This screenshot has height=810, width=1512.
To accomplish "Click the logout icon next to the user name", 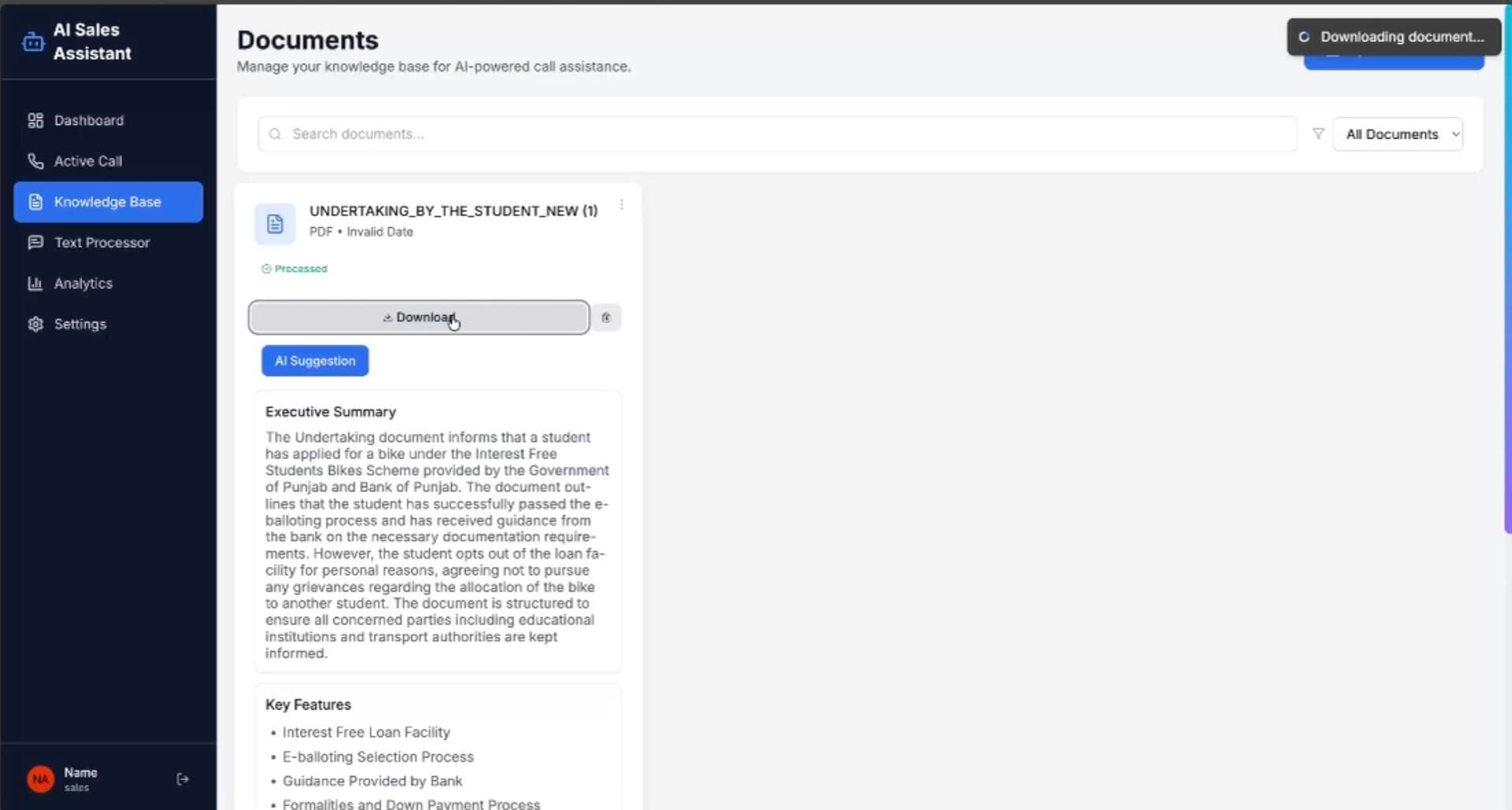I will click(x=182, y=778).
